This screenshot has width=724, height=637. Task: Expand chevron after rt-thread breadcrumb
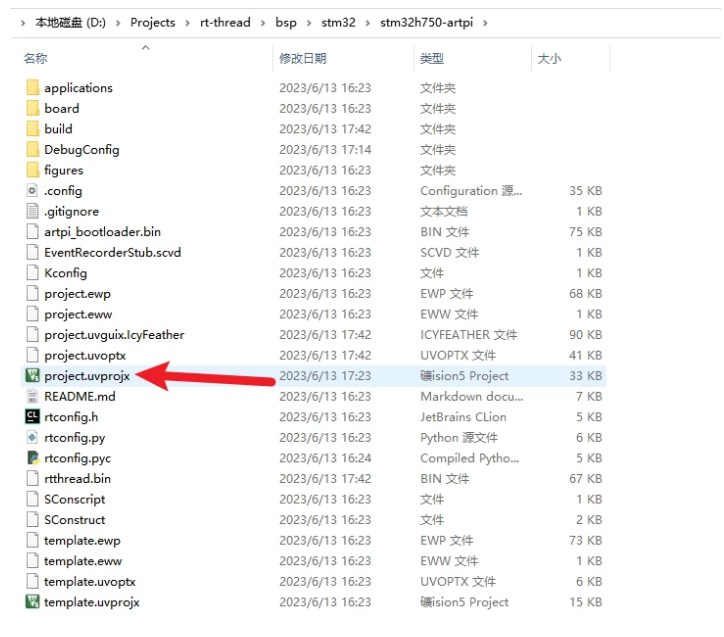coord(263,23)
